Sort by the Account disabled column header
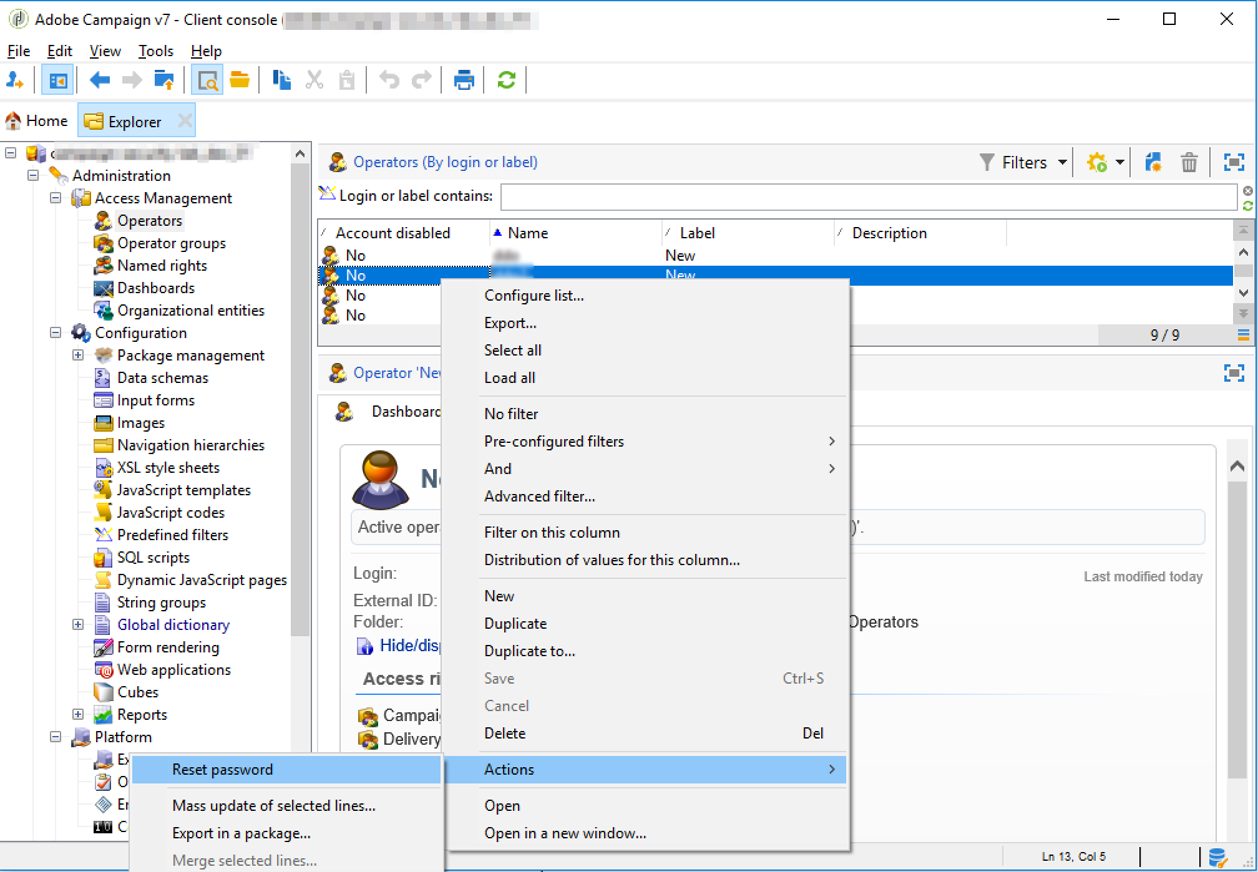 pos(403,233)
